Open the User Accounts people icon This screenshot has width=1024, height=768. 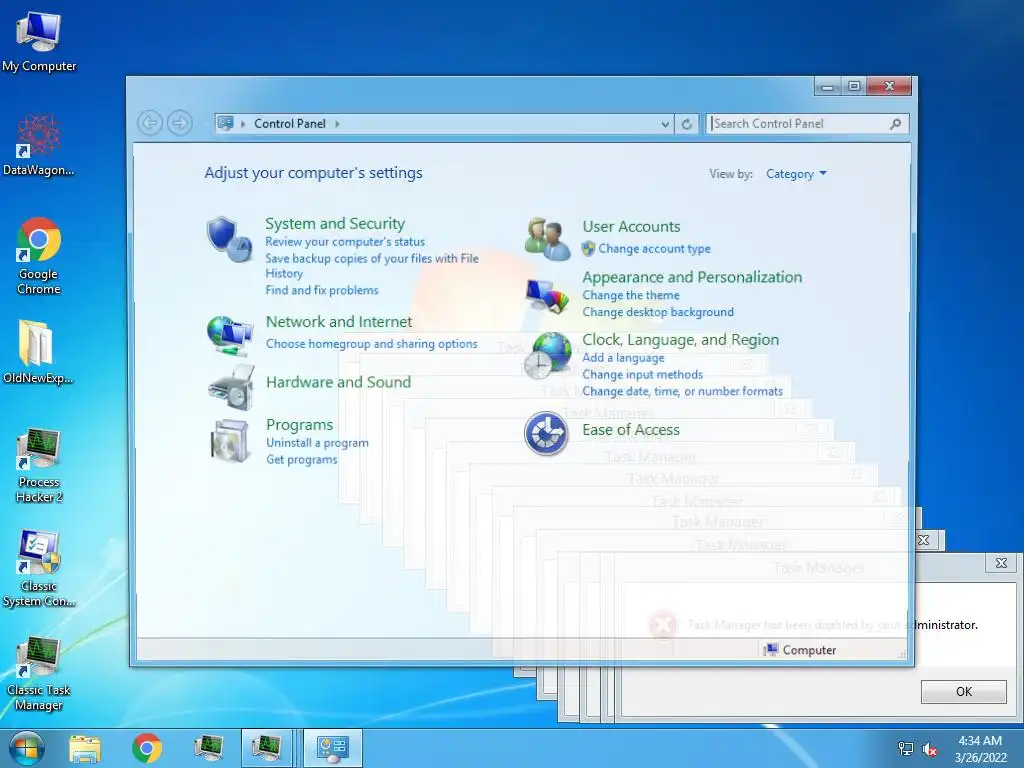pos(547,239)
